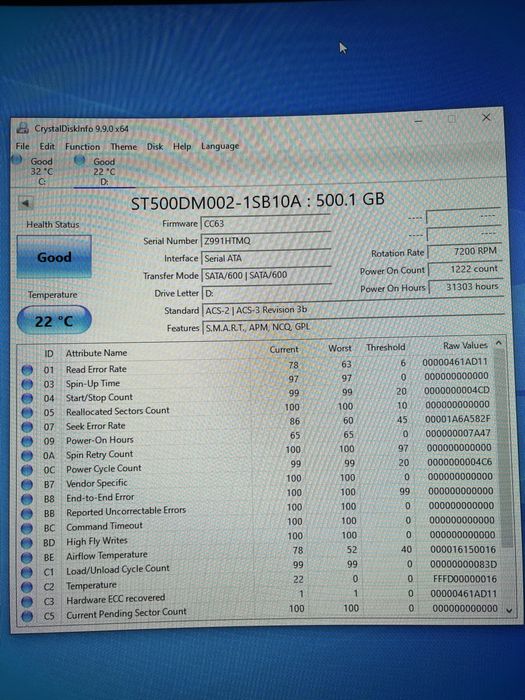The height and width of the screenshot is (700, 525).
Task: Click the previous disk arrow button
Action: point(25,204)
